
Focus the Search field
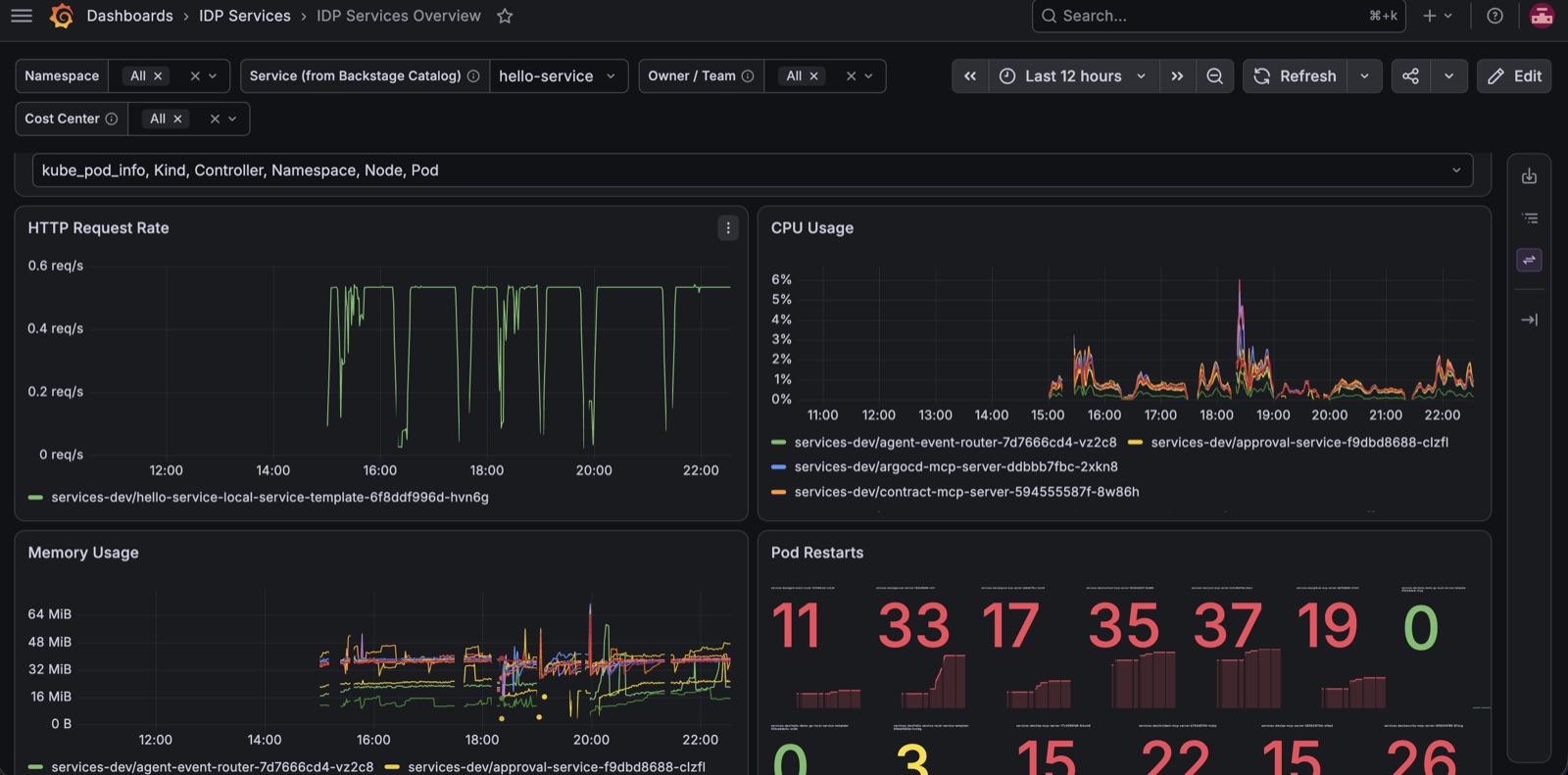(x=1218, y=16)
